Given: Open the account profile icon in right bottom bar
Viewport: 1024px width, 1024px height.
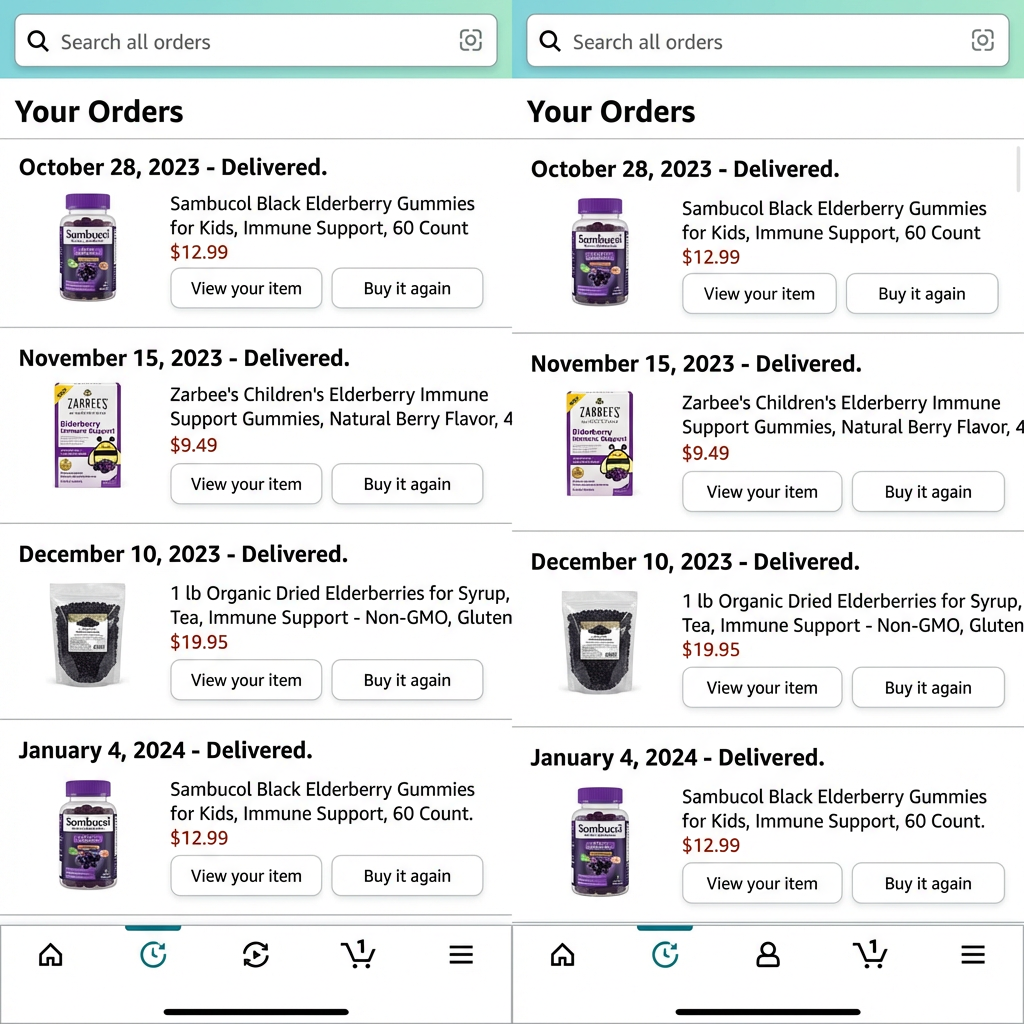Looking at the screenshot, I should pyautogui.click(x=767, y=955).
